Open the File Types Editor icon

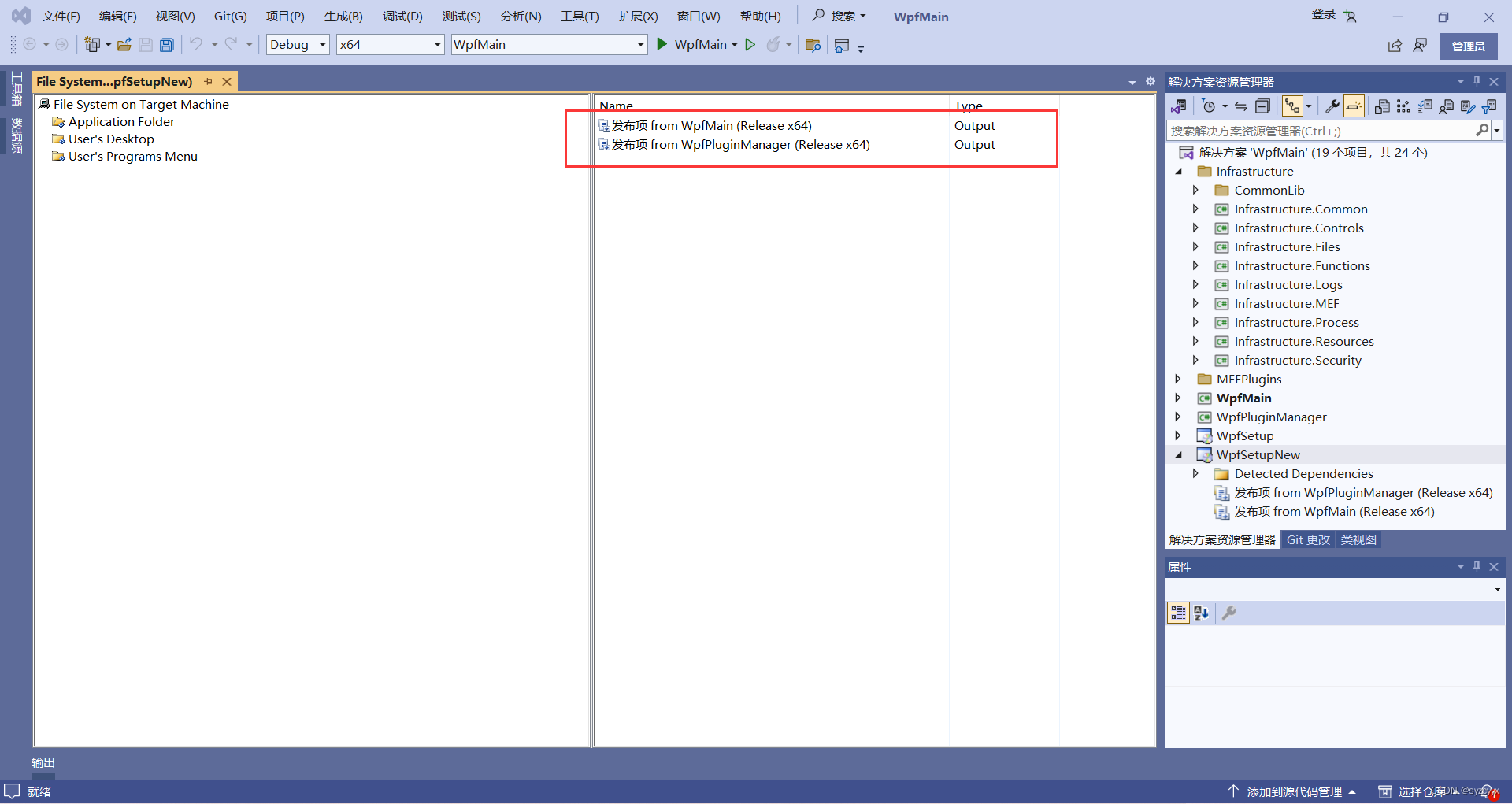click(x=1425, y=106)
